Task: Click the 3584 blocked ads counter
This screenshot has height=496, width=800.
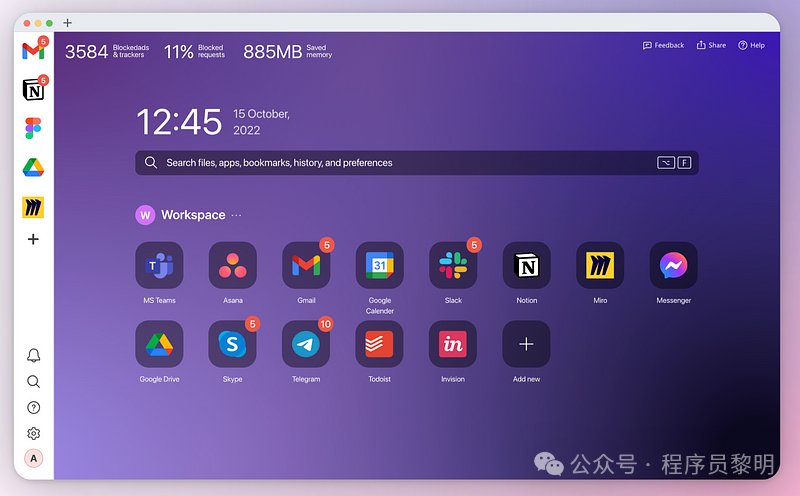Action: click(107, 51)
